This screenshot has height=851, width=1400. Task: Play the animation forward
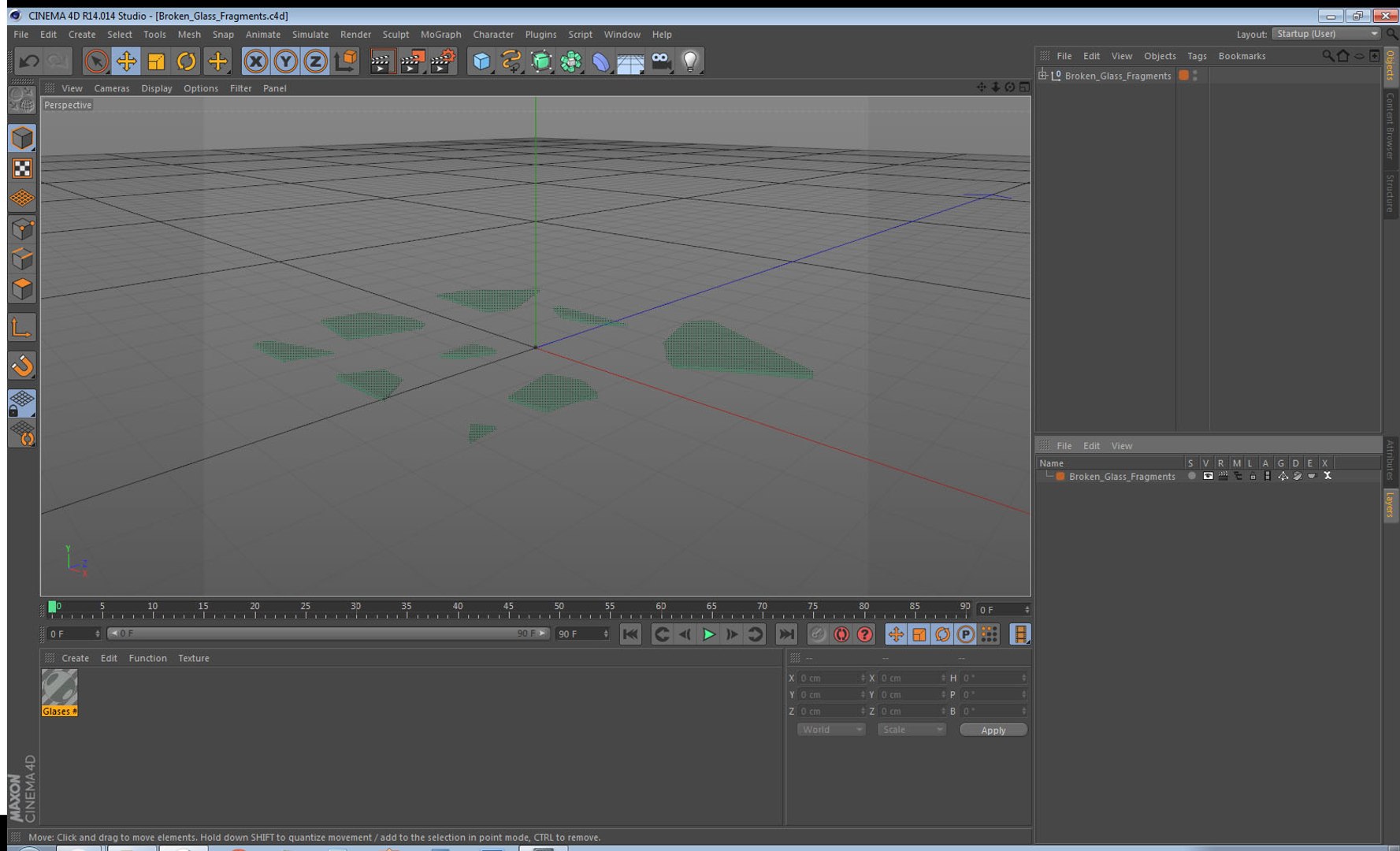click(x=709, y=634)
